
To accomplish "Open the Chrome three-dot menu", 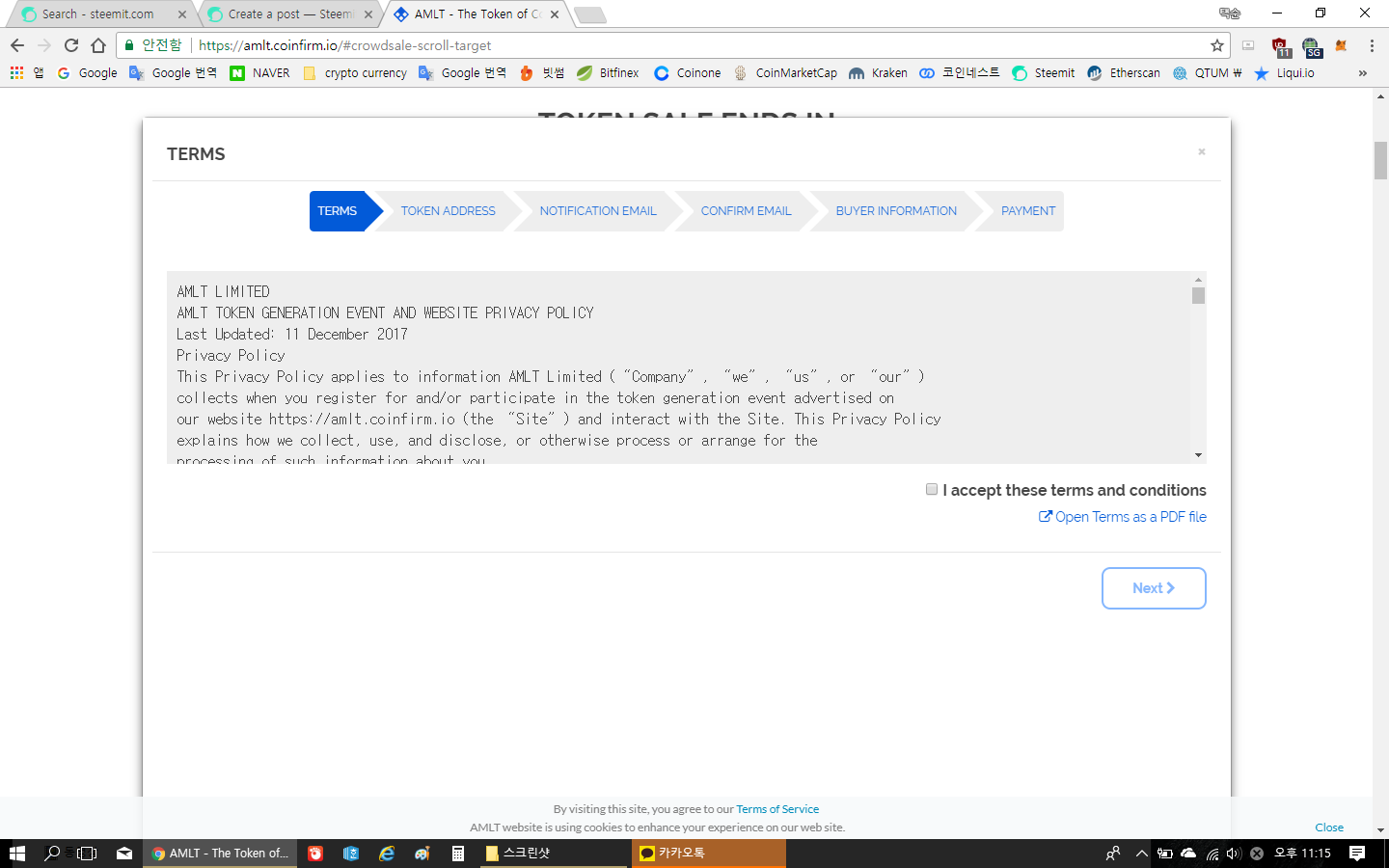I will click(1372, 45).
